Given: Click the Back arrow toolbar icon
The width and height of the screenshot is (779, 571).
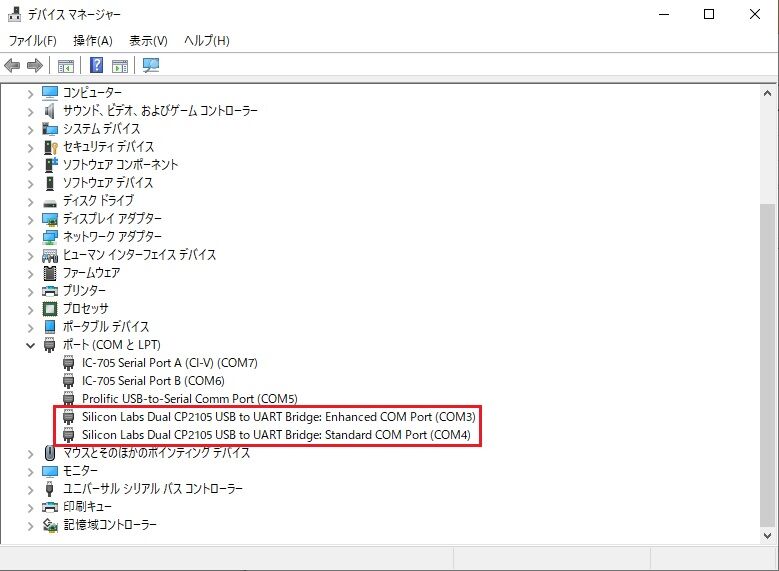Looking at the screenshot, I should click(x=12, y=65).
